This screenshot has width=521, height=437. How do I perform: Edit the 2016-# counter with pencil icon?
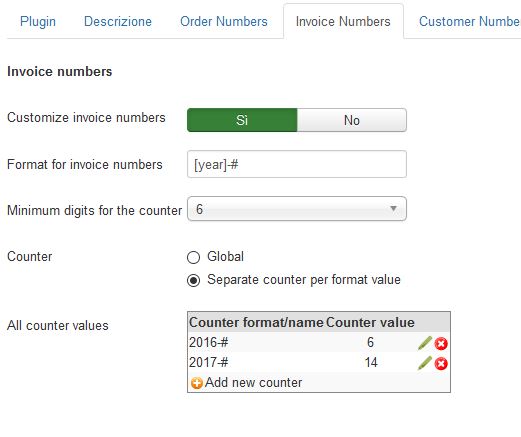[x=425, y=343]
